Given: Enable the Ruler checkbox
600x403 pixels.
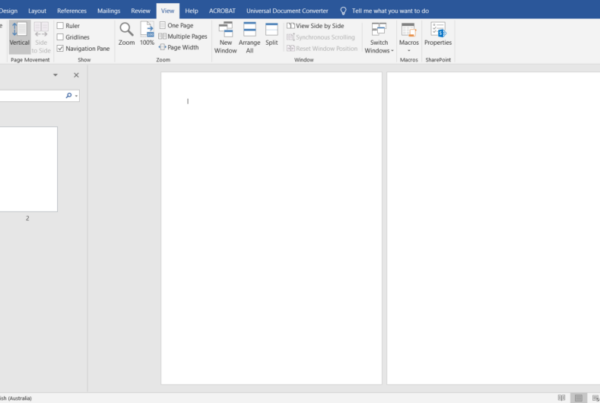Looking at the screenshot, I should click(60, 26).
